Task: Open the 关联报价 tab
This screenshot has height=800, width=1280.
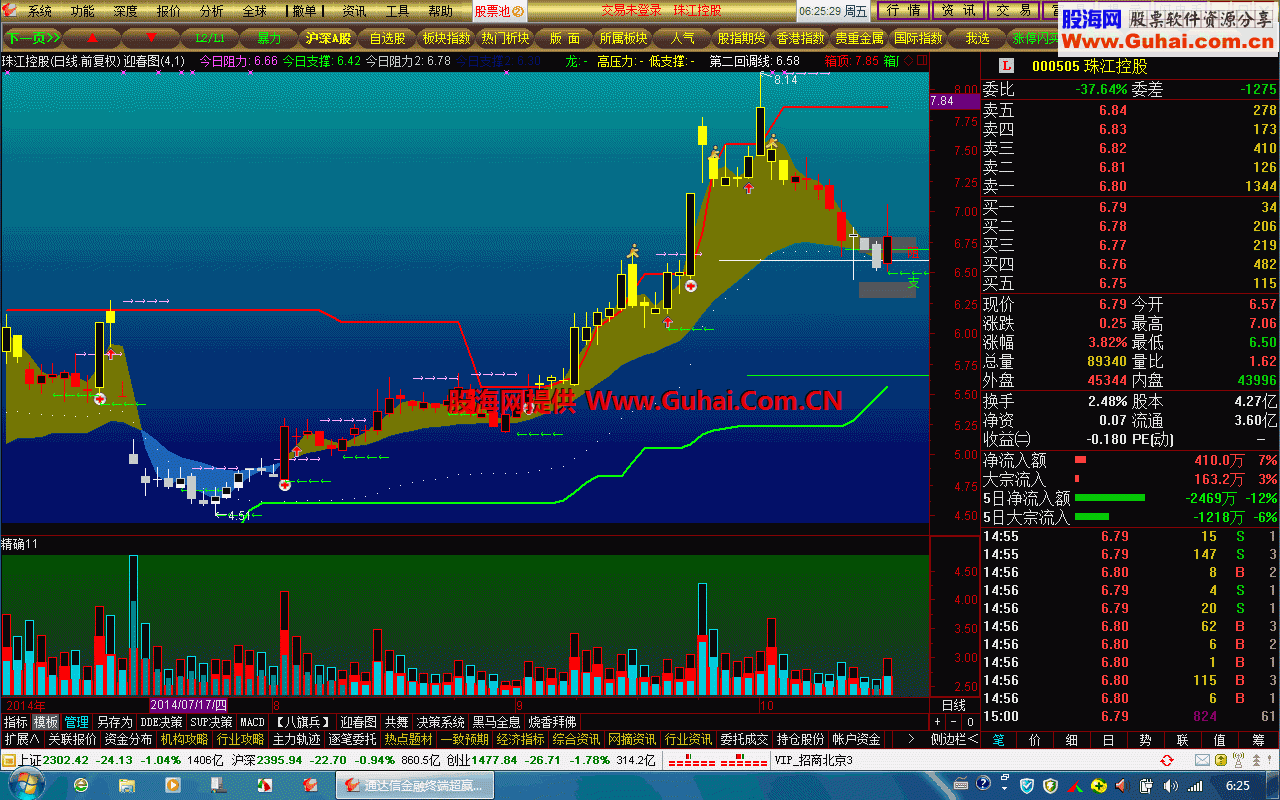Action: [x=72, y=739]
